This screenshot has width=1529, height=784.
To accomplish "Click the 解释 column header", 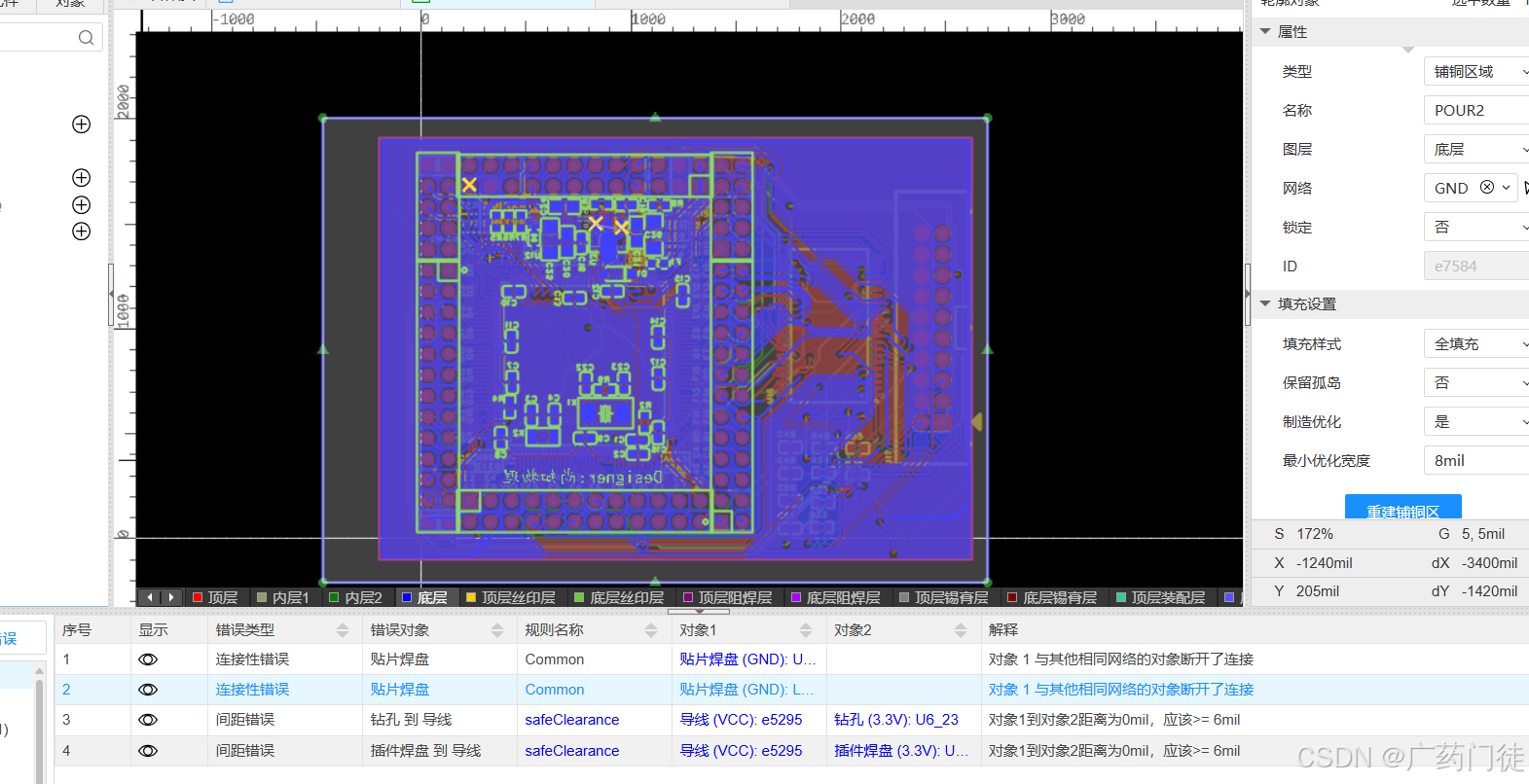I will 1003,630.
